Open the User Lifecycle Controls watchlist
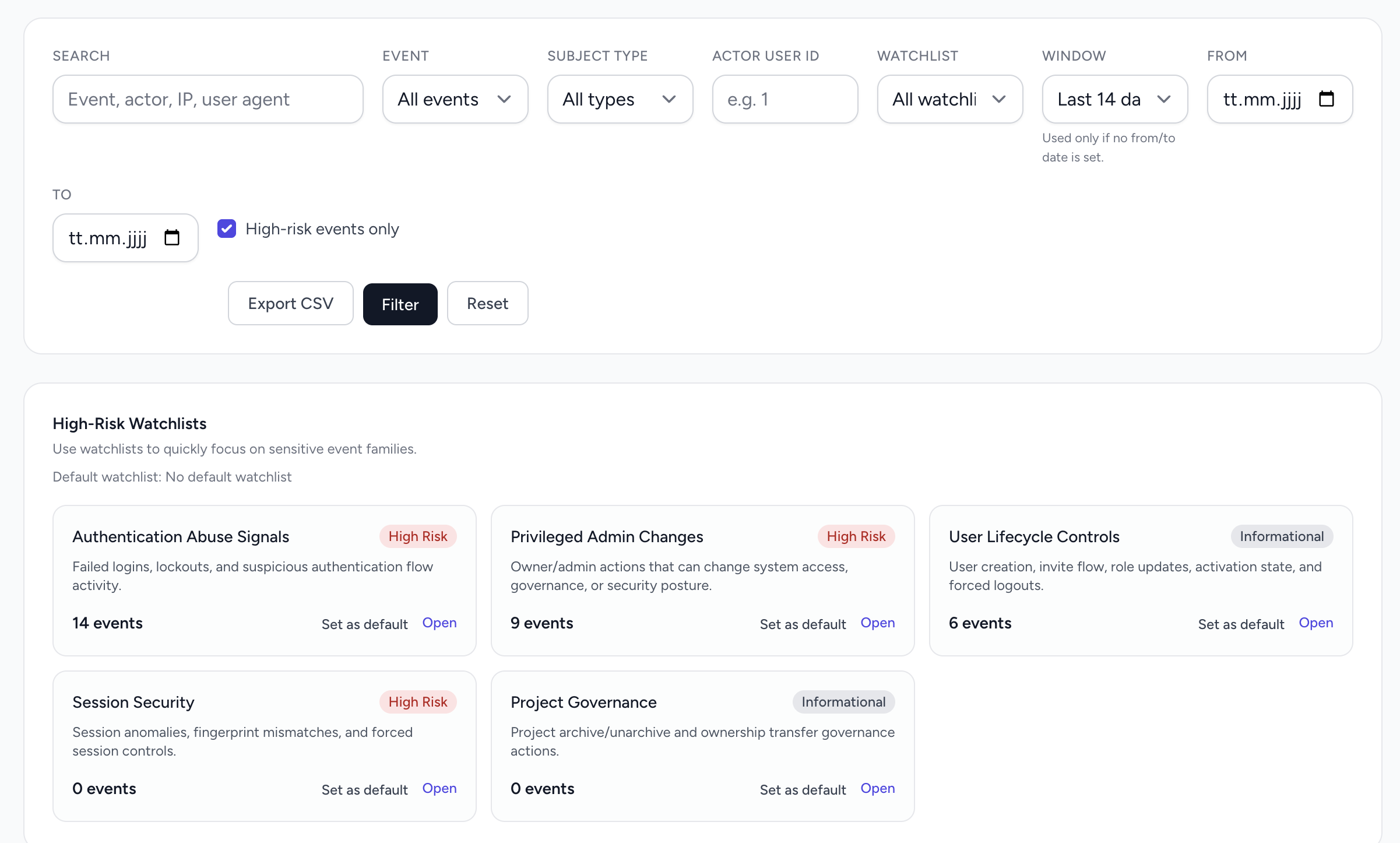 point(1316,623)
